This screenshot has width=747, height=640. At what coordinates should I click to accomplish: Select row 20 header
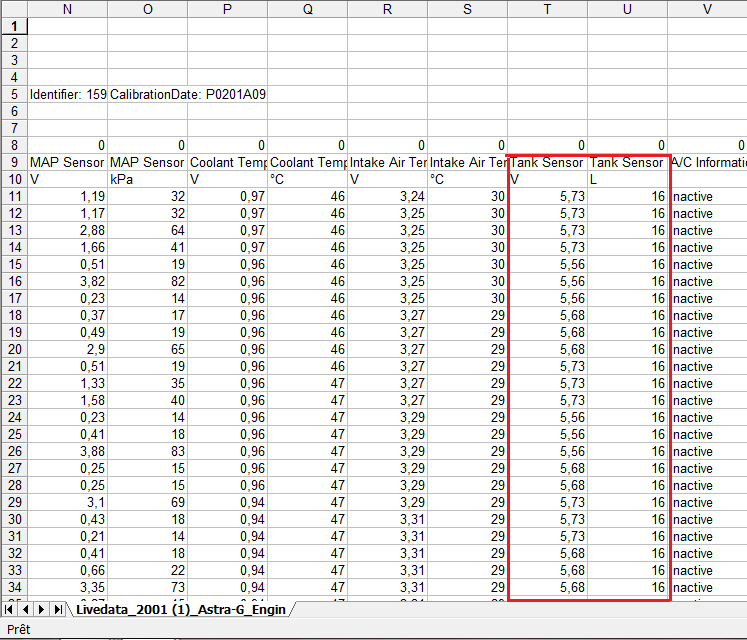pyautogui.click(x=13, y=349)
